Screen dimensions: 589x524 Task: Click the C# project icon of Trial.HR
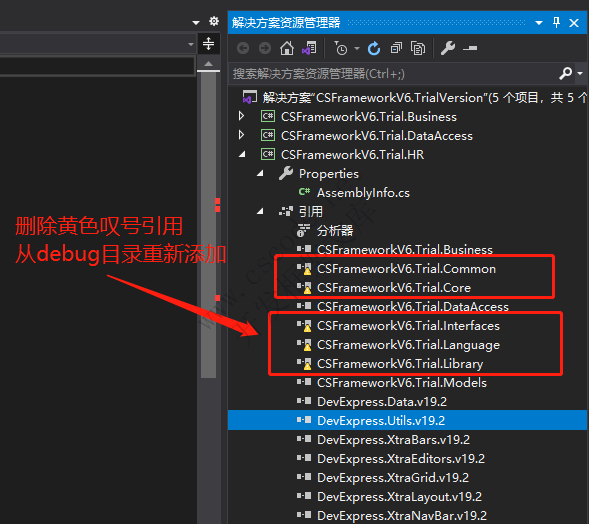pyautogui.click(x=268, y=154)
